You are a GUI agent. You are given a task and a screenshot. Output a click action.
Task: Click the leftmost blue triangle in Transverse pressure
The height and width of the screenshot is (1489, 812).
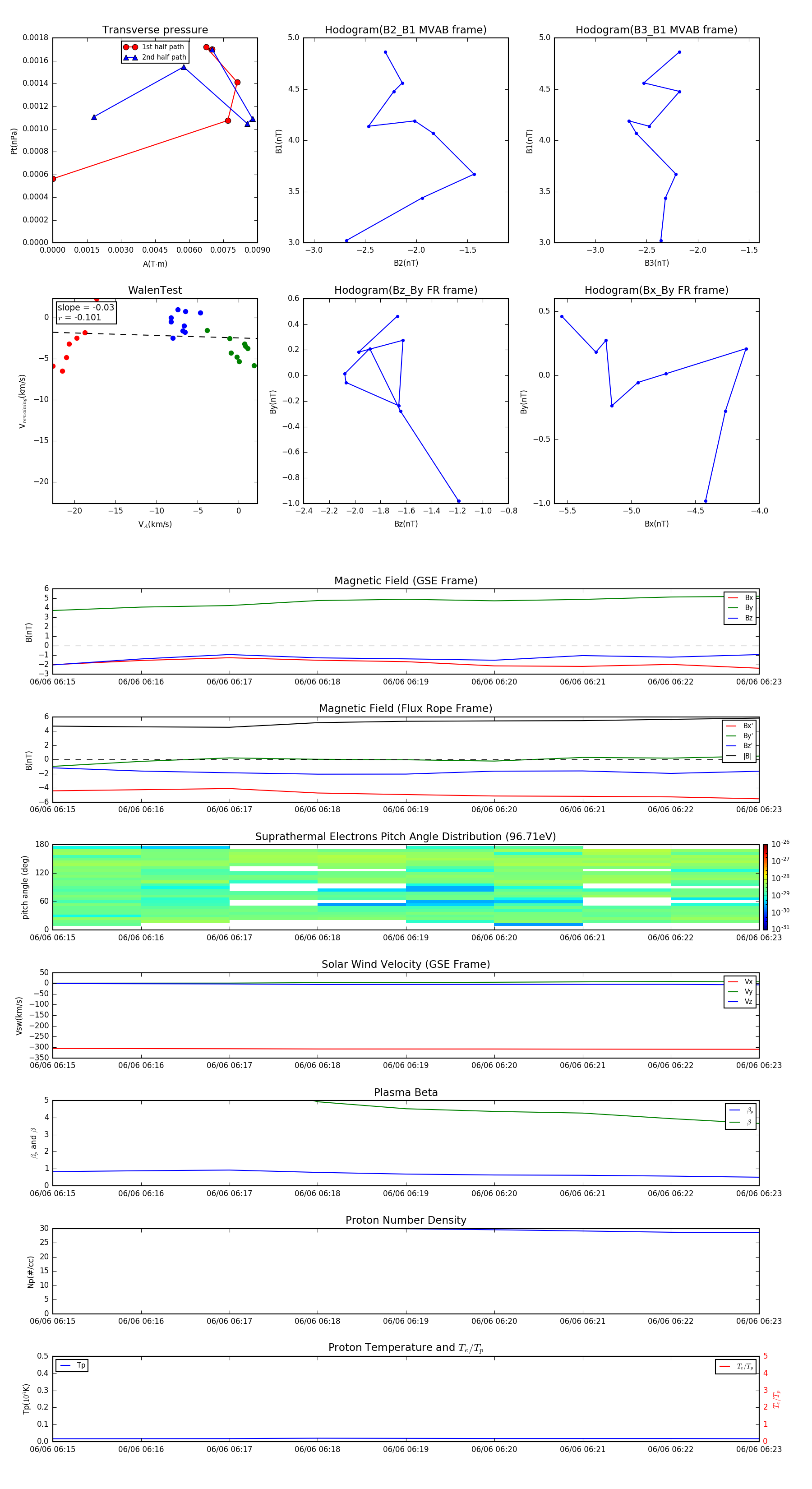(x=94, y=117)
